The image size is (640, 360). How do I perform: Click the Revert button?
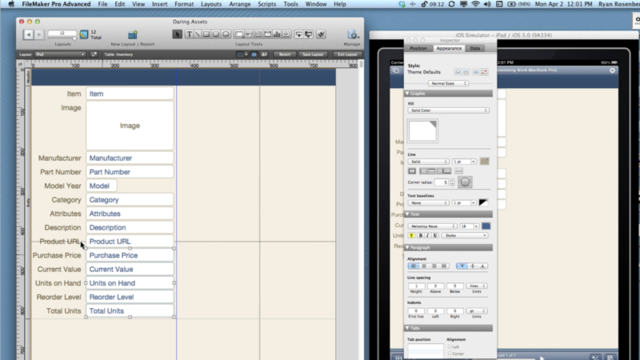point(284,54)
